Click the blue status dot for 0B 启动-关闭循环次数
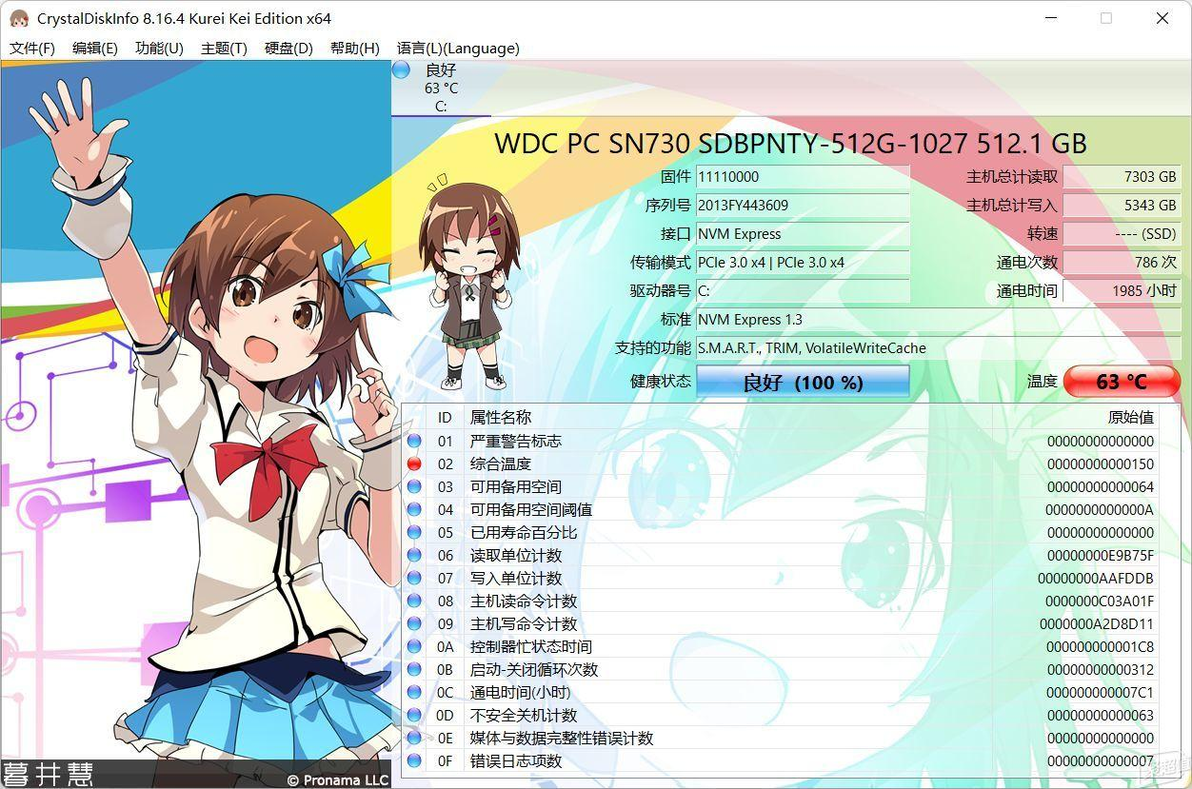The width and height of the screenshot is (1192, 789). pos(414,669)
